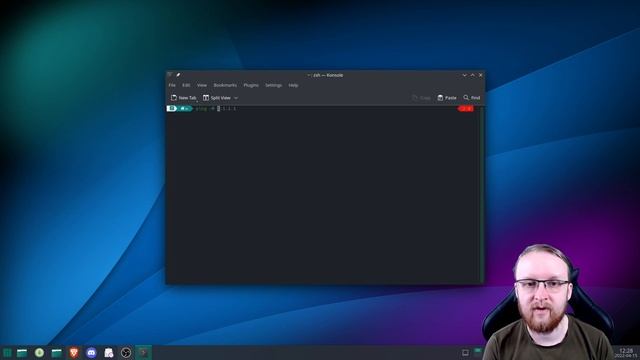The image size is (640, 360).
Task: Open OBS Studio from the taskbar
Action: 126,353
